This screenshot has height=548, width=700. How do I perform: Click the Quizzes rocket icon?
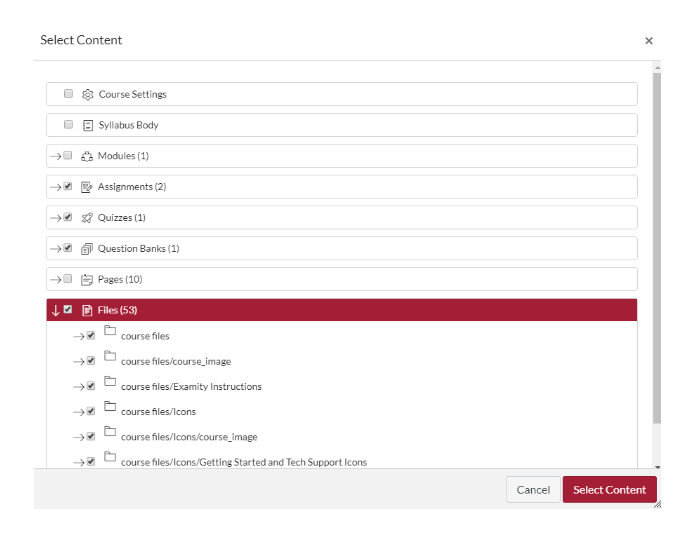[87, 218]
